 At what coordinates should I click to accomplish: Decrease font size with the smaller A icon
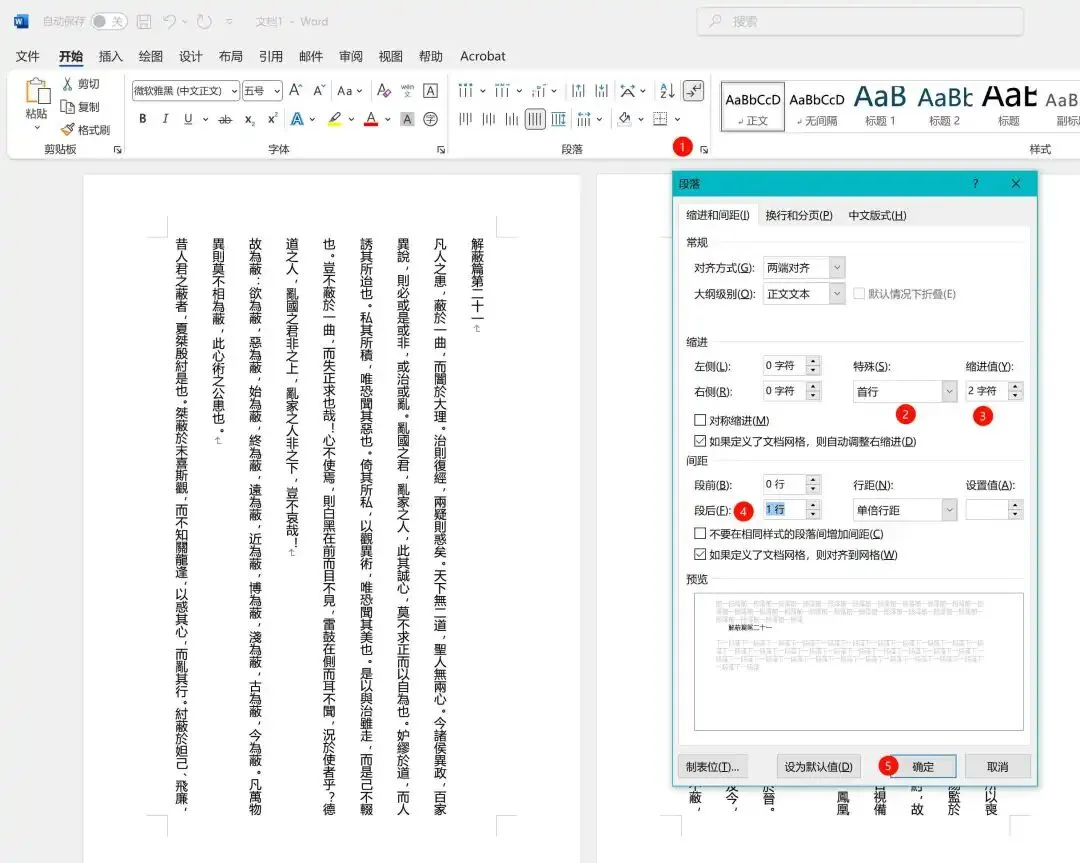[x=319, y=90]
